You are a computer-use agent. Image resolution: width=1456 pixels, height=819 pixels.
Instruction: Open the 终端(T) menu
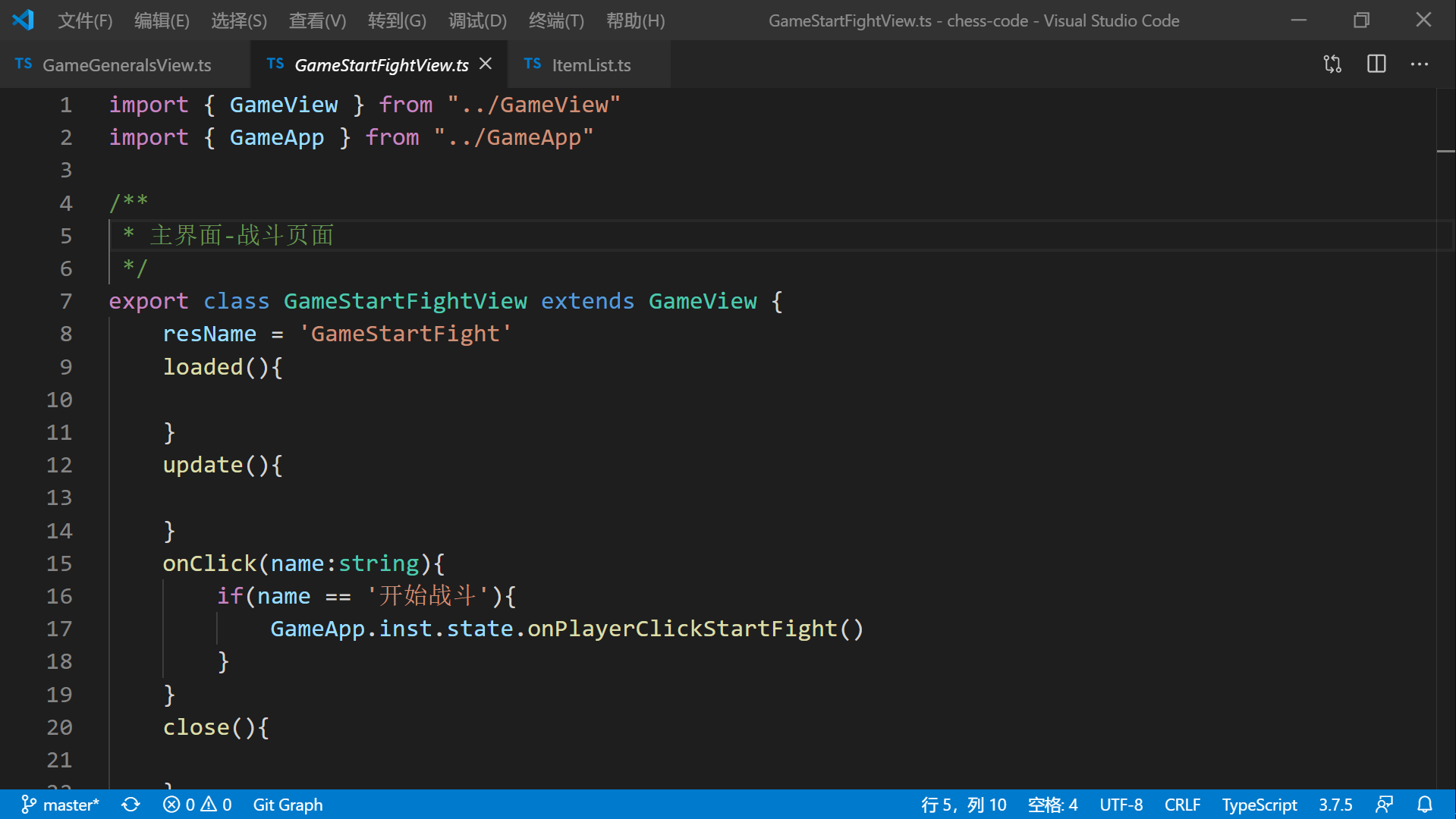coord(556,20)
